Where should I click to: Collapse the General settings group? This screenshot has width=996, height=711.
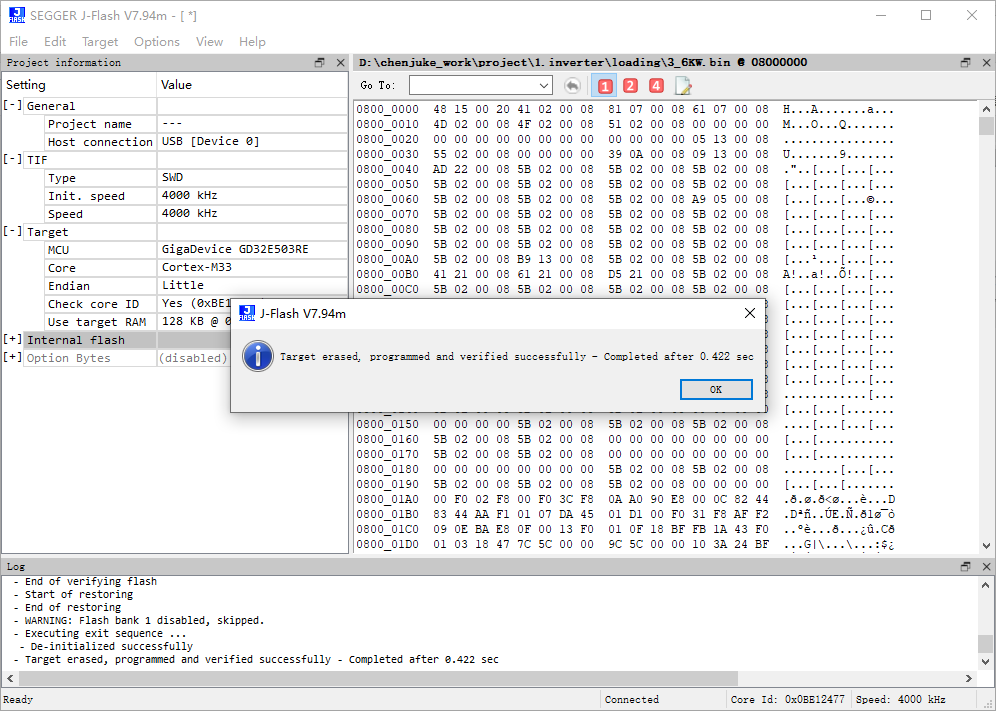pos(13,105)
